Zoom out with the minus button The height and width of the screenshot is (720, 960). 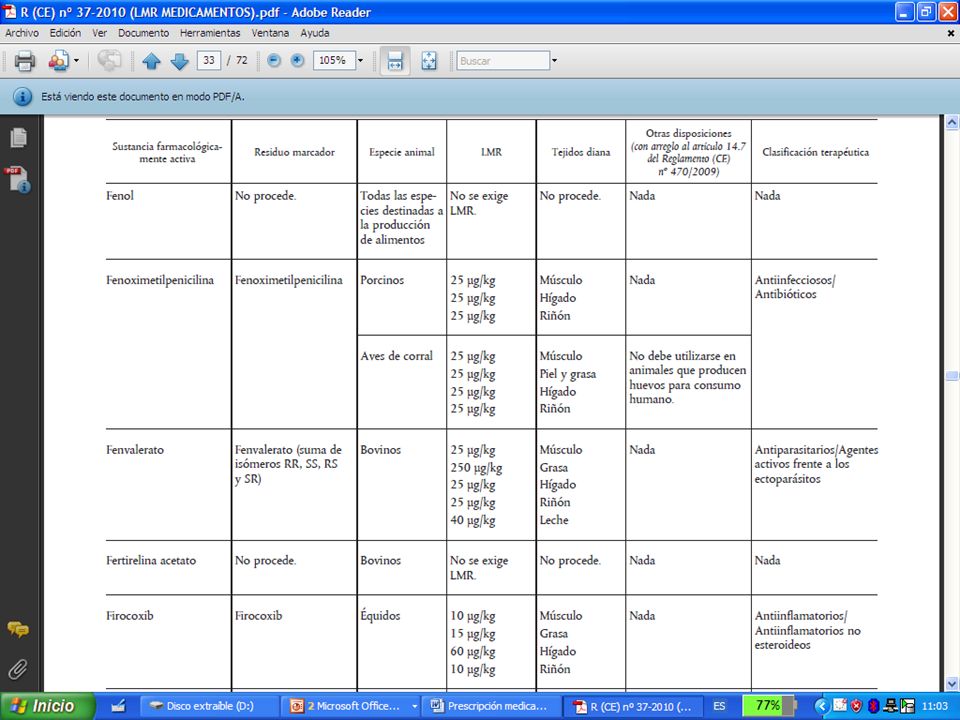[274, 60]
